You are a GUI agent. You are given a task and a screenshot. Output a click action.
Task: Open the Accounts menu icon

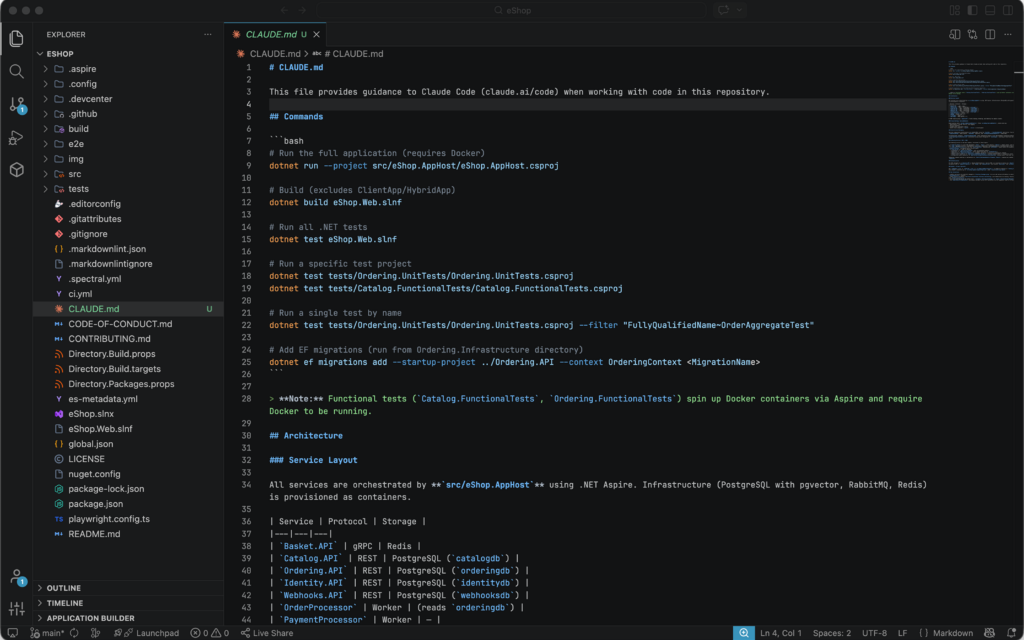(x=16, y=577)
